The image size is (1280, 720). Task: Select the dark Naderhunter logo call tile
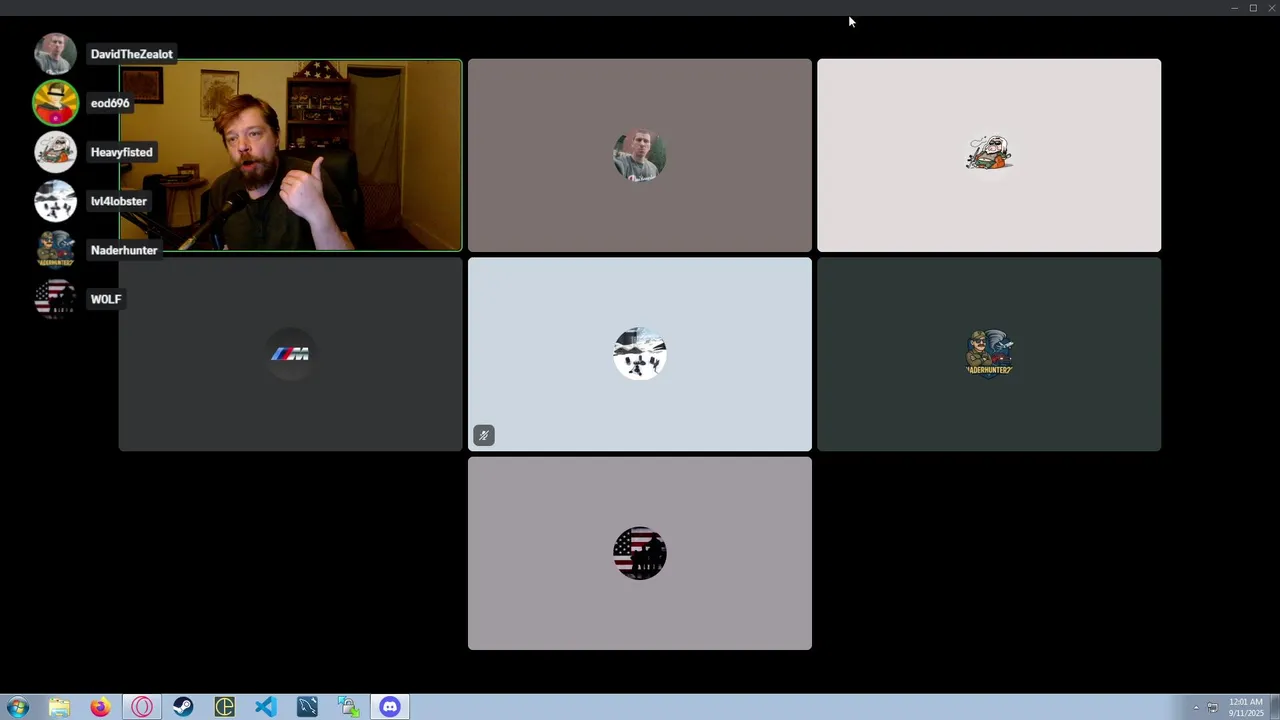(989, 354)
